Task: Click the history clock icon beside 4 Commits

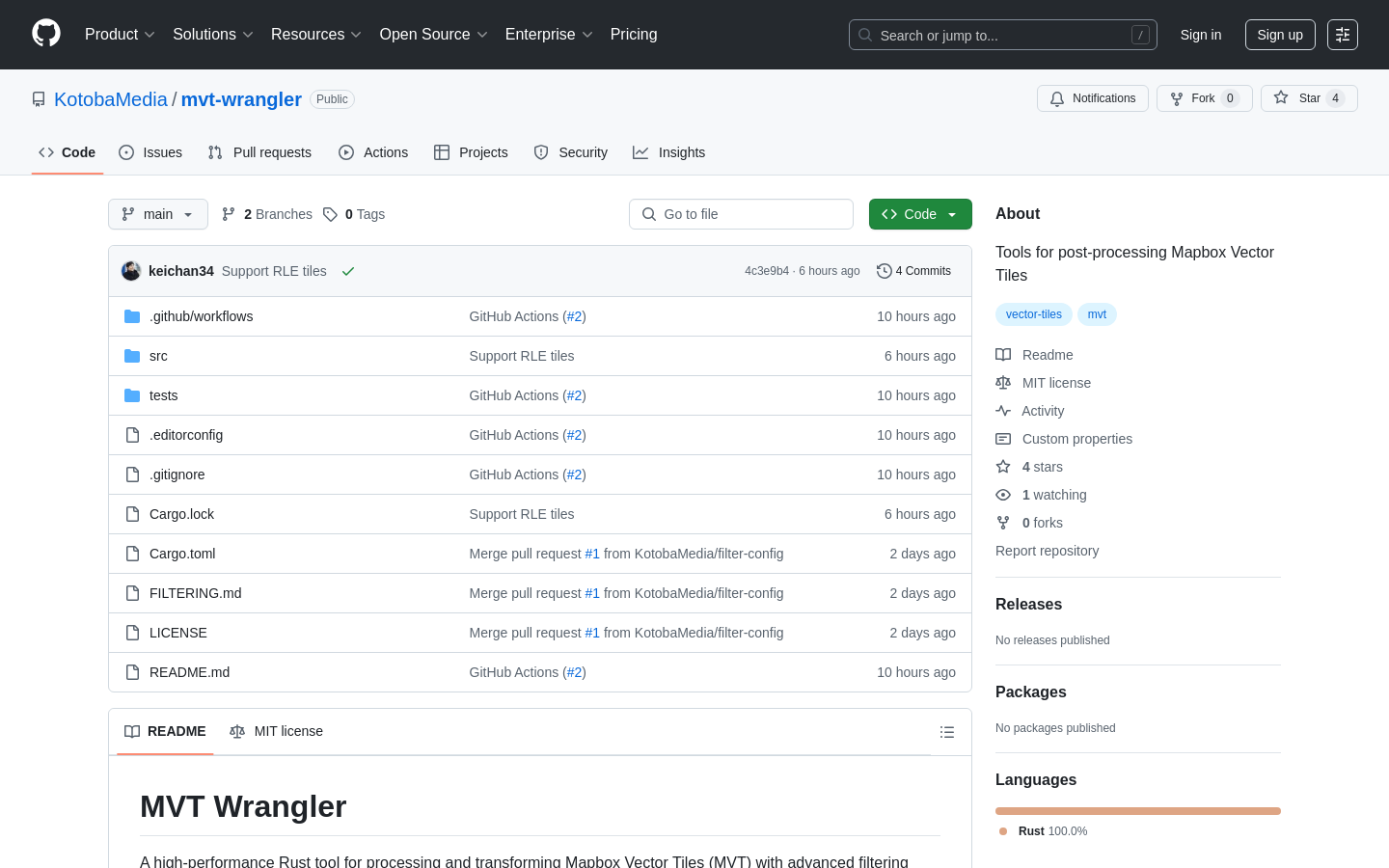Action: click(x=884, y=271)
